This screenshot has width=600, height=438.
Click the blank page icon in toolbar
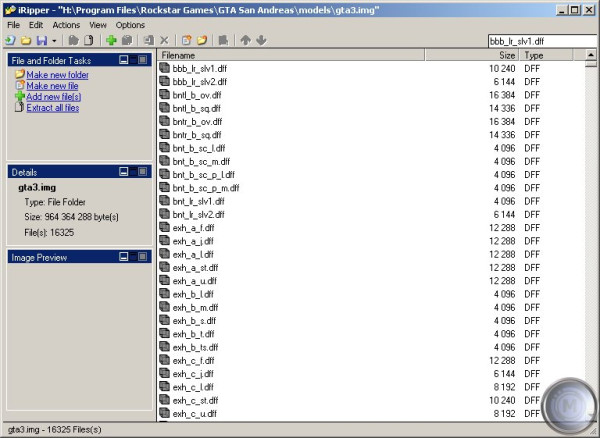[x=88, y=40]
